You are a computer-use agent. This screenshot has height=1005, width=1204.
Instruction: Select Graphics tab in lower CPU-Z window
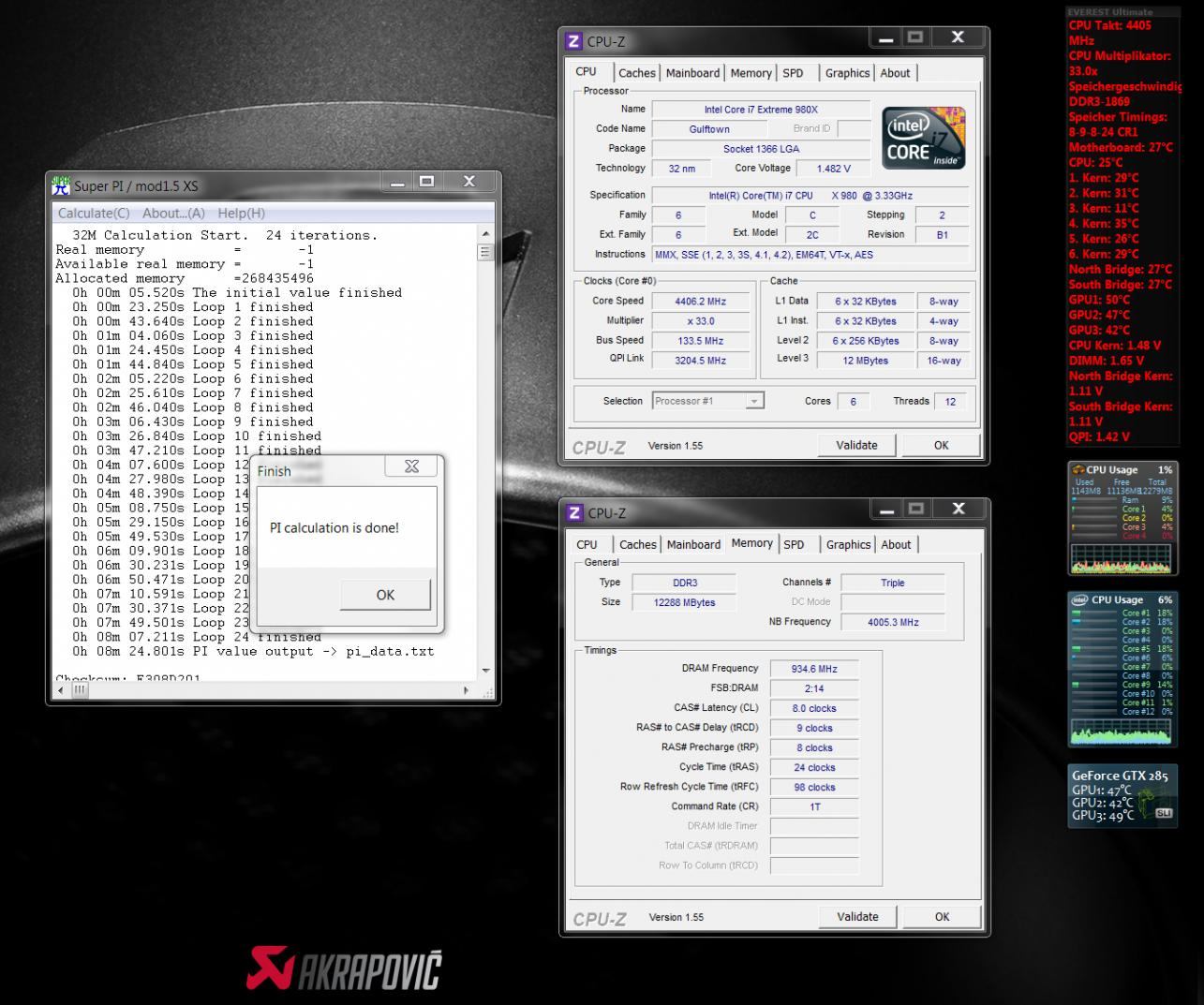[848, 544]
